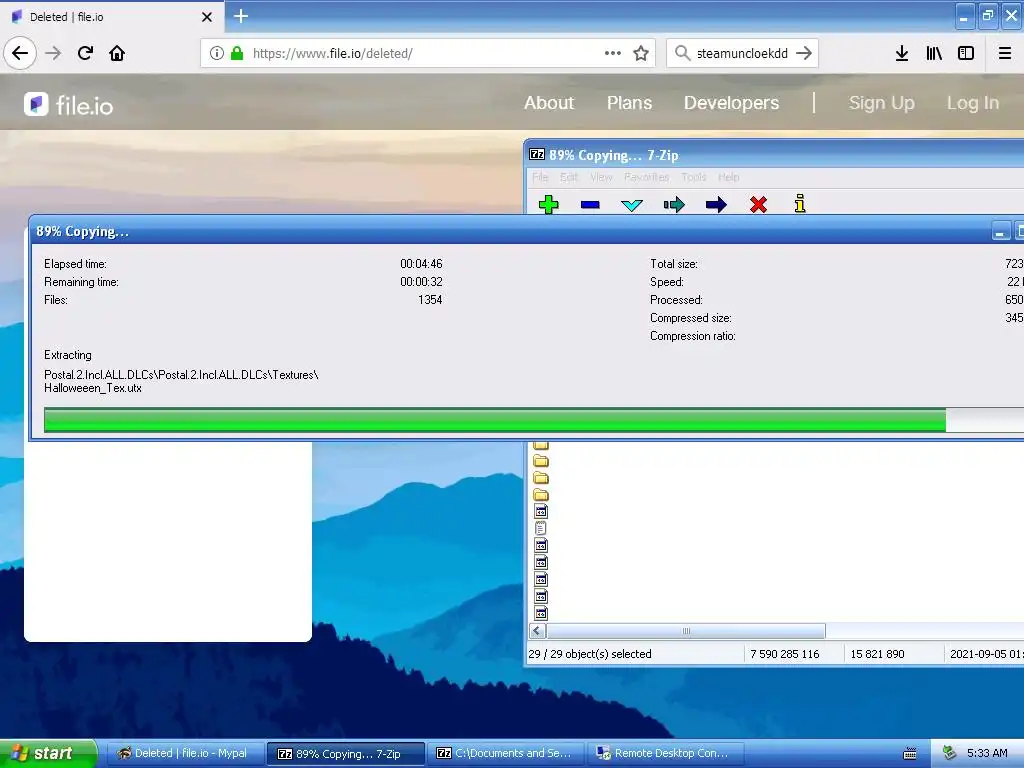1024x768 pixels.
Task: Toggle the browser sidebar icon
Action: click(x=966, y=53)
